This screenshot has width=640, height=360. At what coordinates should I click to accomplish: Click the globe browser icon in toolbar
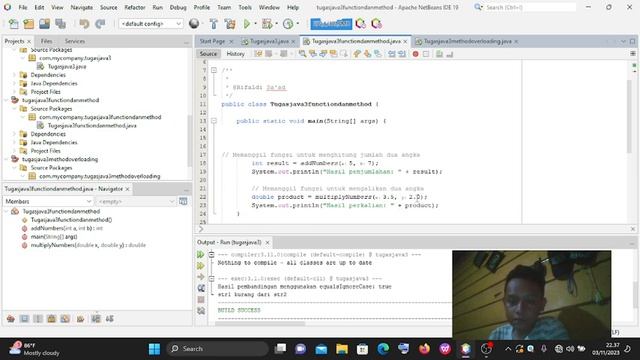click(194, 24)
